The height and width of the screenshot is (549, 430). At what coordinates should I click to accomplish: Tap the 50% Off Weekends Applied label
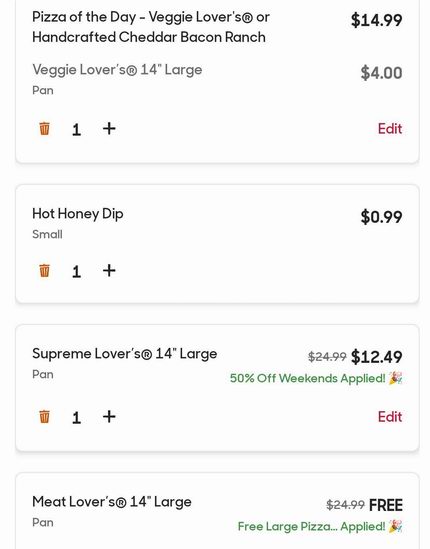point(316,378)
